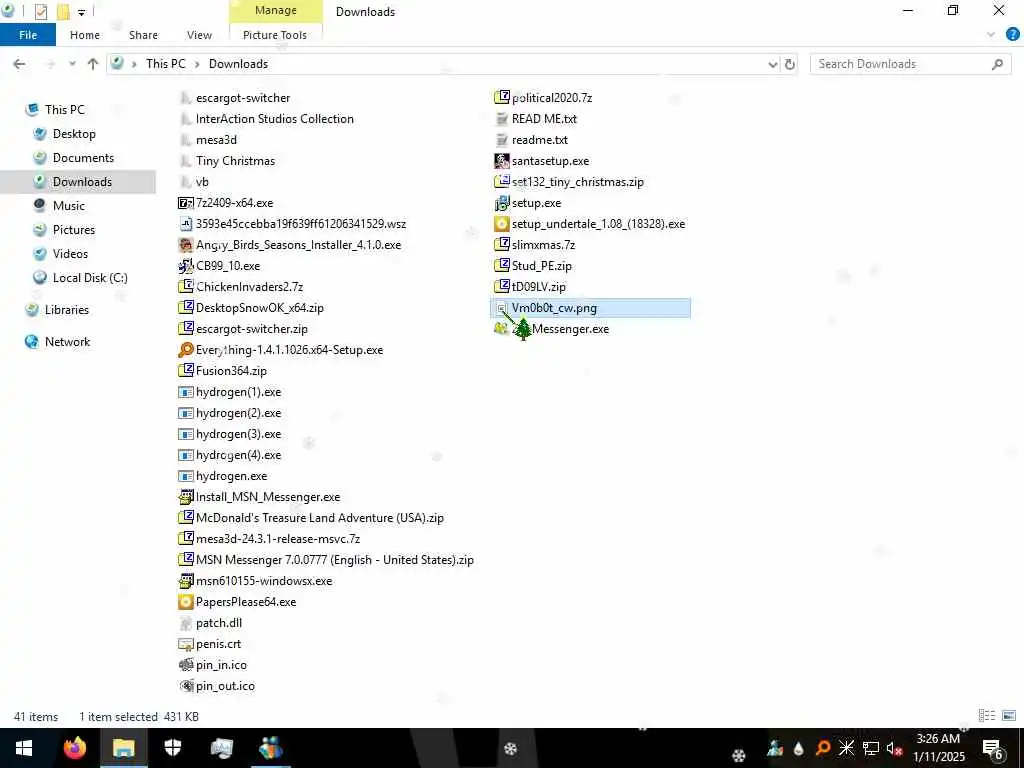
Task: Open the Picture Tools ribbon tab
Action: (275, 35)
